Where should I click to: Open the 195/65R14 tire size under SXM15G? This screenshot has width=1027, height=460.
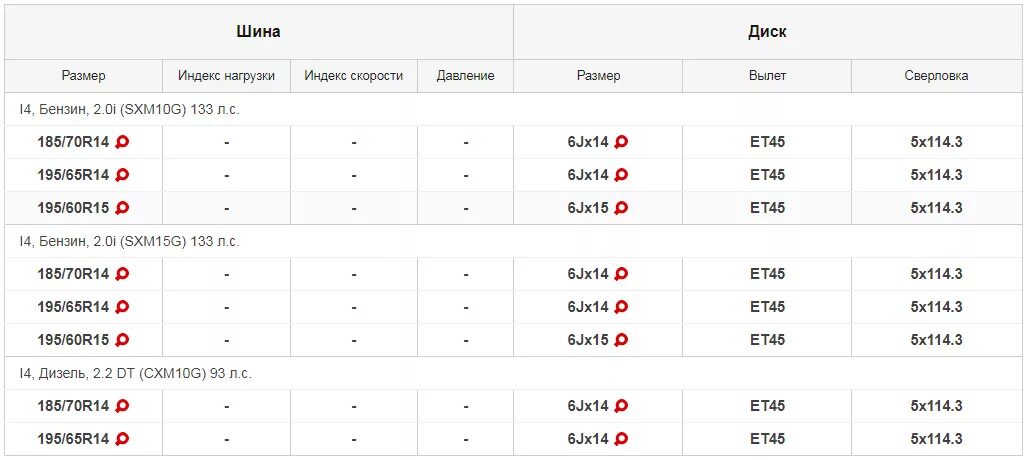73,307
